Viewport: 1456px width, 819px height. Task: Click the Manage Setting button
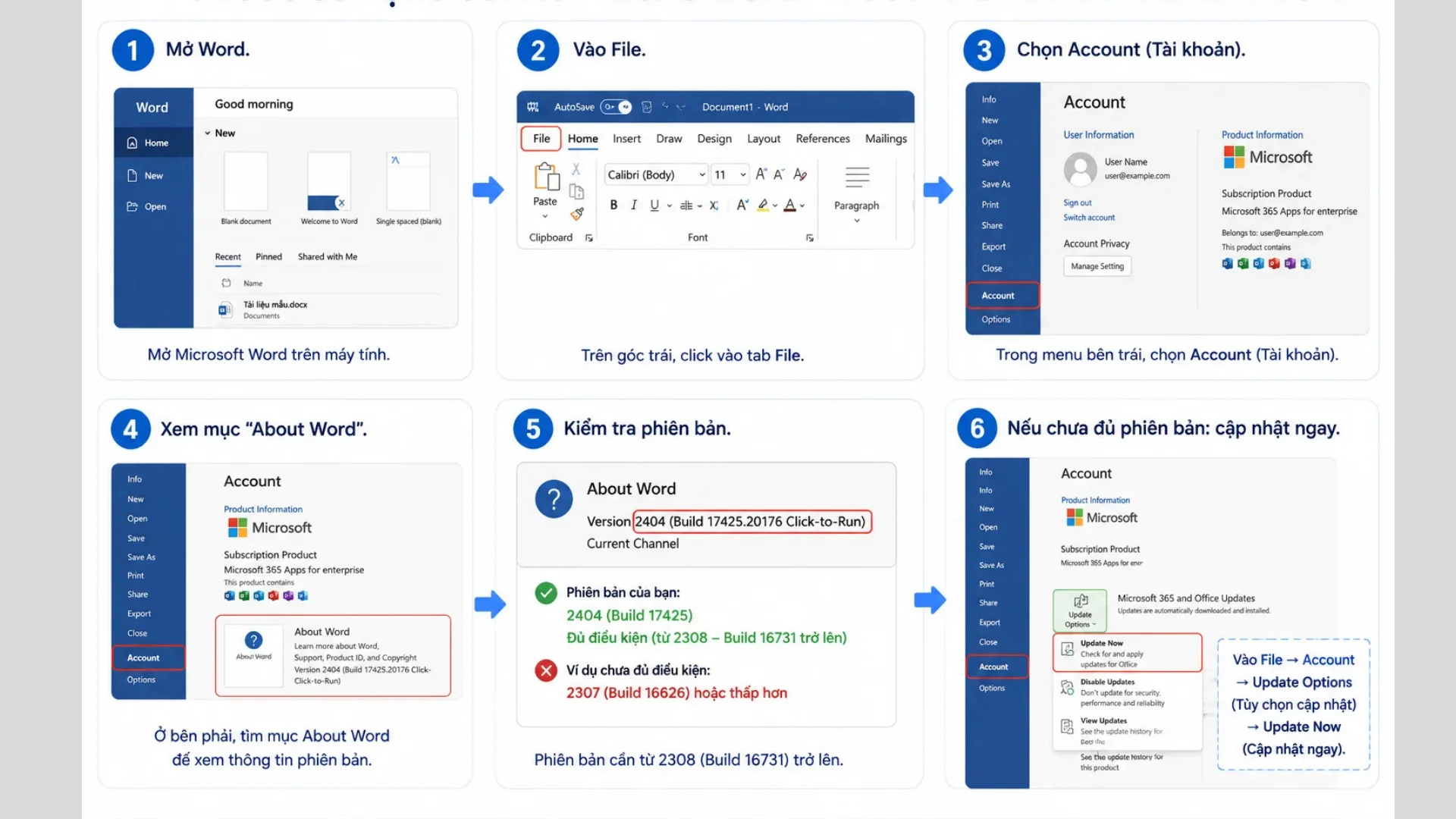1097,266
